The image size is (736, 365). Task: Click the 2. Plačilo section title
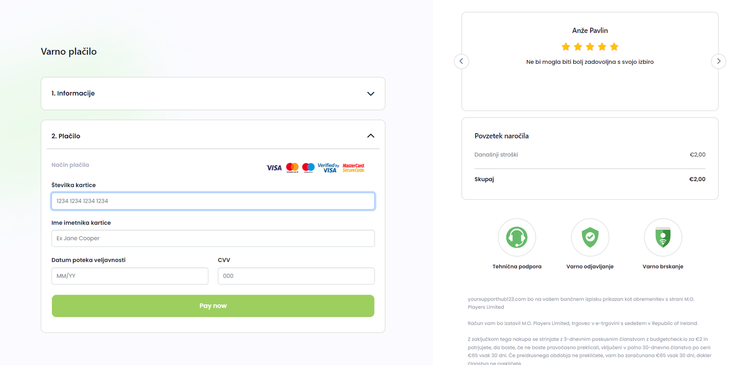coord(66,136)
